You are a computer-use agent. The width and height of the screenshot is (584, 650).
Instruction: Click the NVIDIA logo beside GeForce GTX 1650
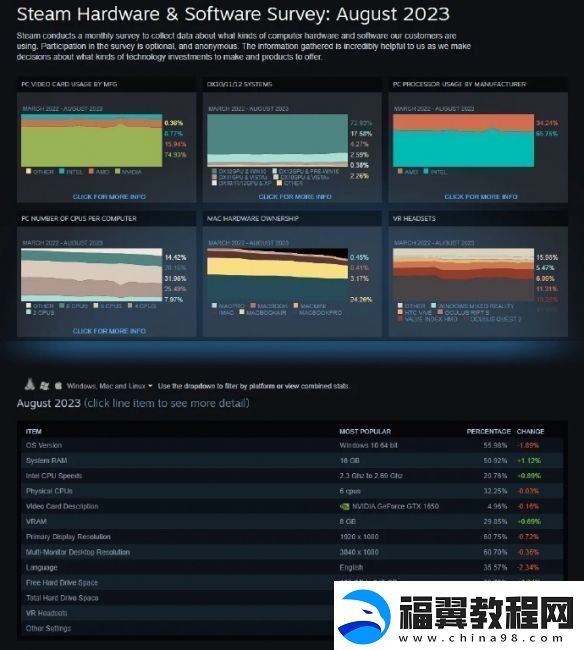tap(344, 506)
